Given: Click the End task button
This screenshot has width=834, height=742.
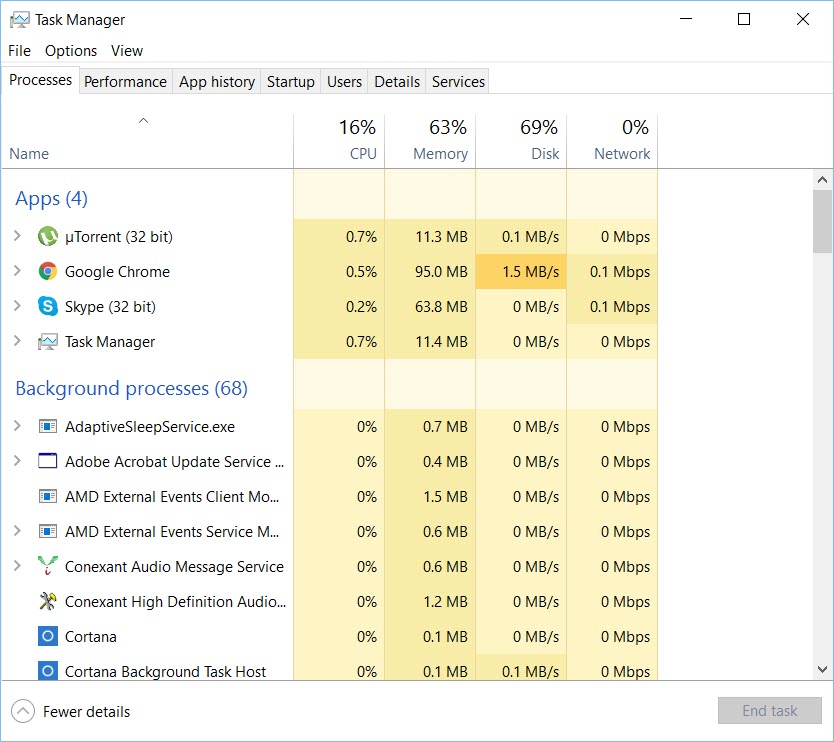Looking at the screenshot, I should click(x=769, y=710).
